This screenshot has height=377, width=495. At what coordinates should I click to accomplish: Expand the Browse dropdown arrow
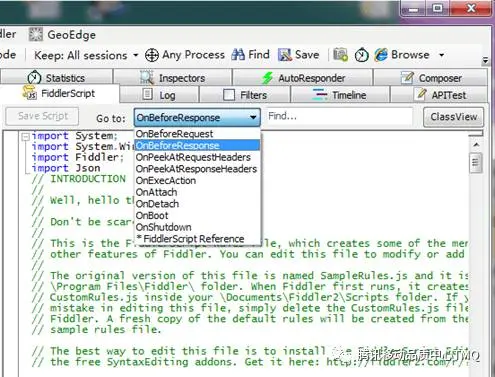coord(441,55)
